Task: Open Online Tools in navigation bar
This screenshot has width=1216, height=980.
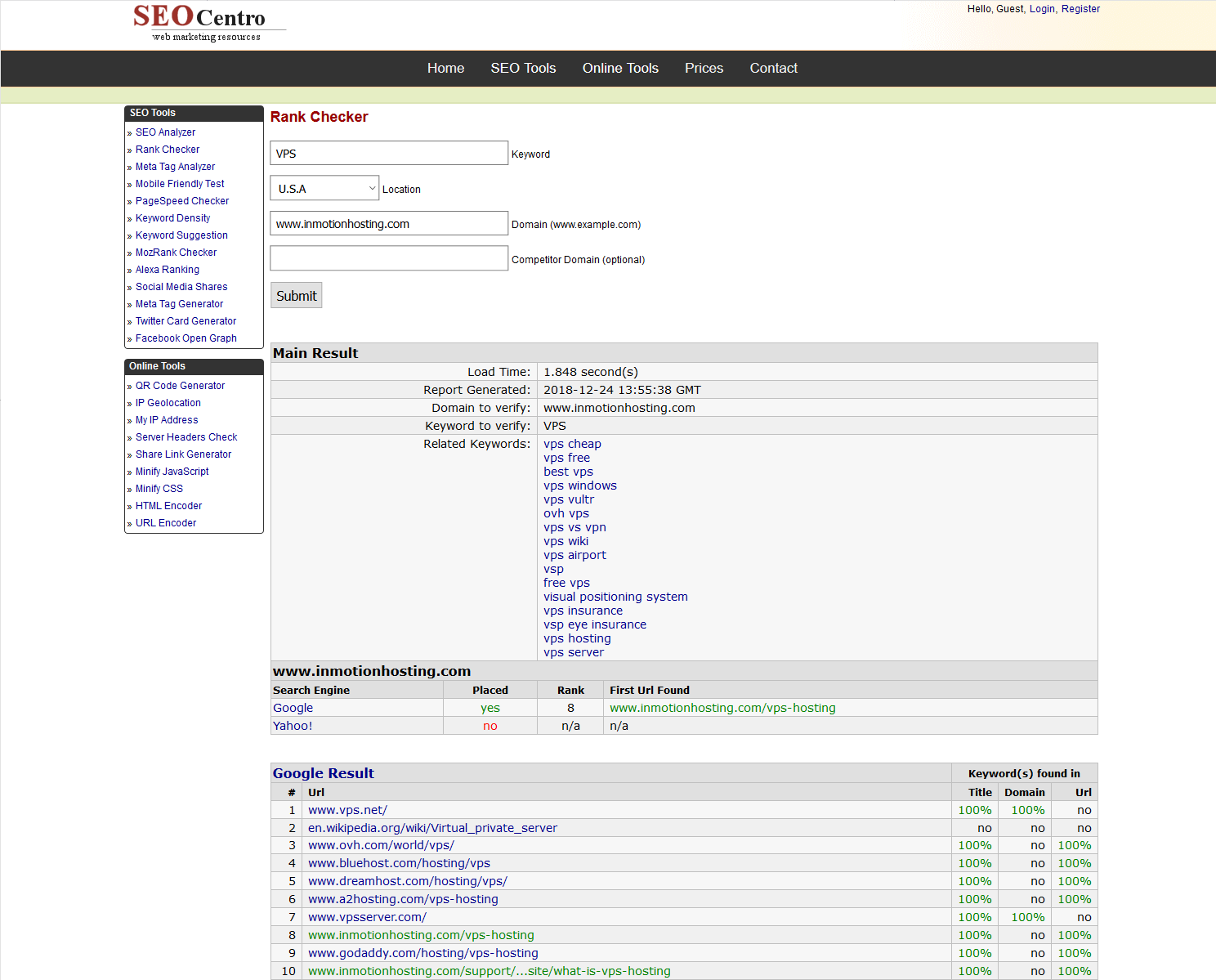Action: pos(620,69)
